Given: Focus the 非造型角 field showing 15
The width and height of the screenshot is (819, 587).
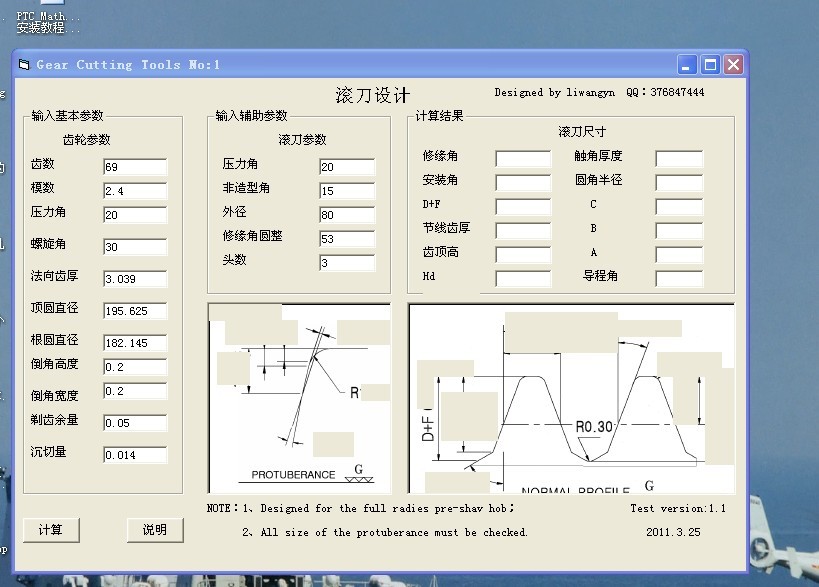Looking at the screenshot, I should point(347,191).
